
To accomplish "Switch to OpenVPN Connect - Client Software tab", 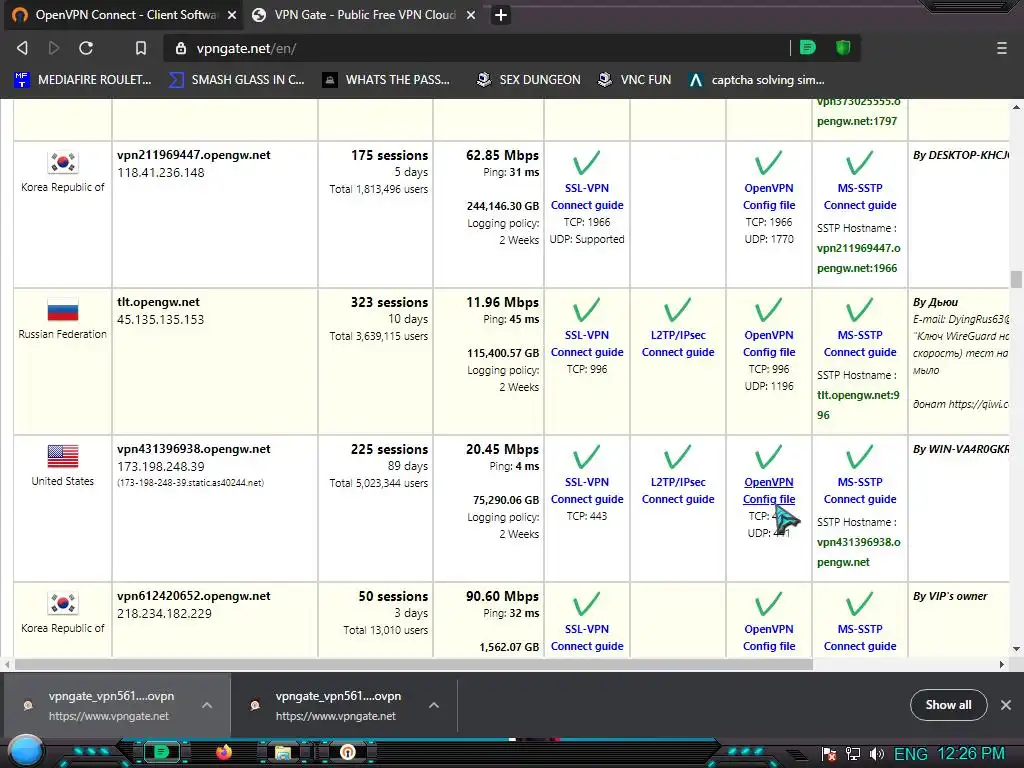I will pos(124,15).
